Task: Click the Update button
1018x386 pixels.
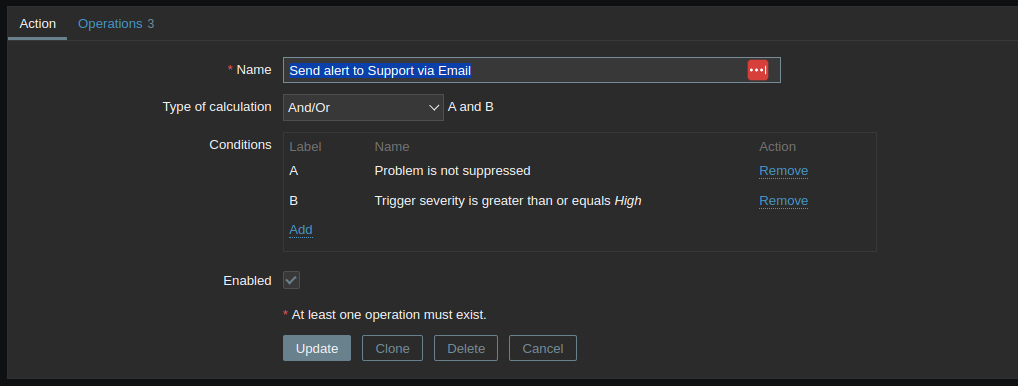Action: click(x=317, y=348)
